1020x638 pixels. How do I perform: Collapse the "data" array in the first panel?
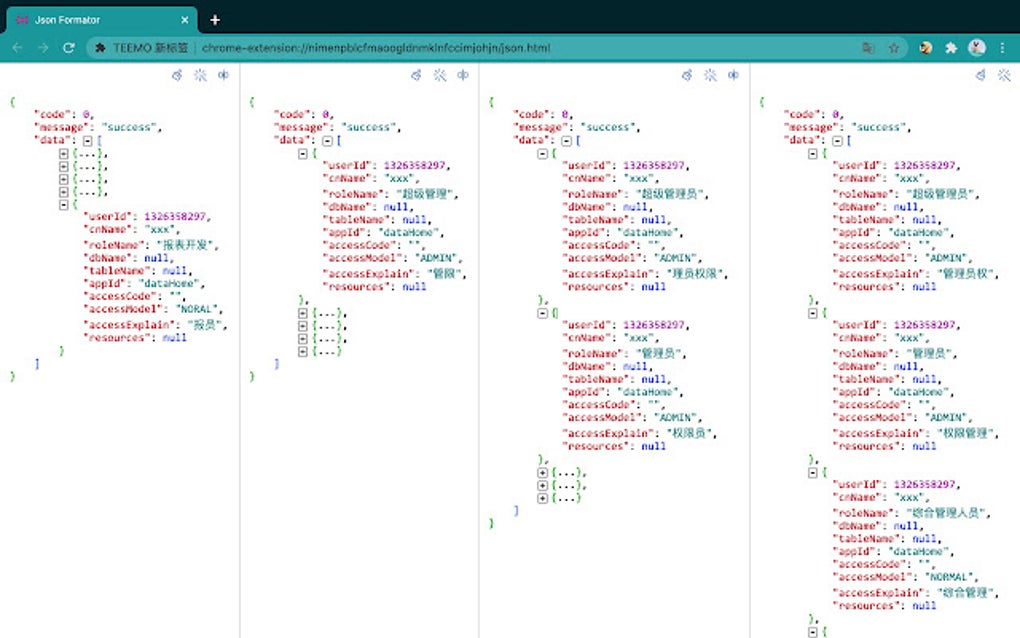pyautogui.click(x=87, y=141)
